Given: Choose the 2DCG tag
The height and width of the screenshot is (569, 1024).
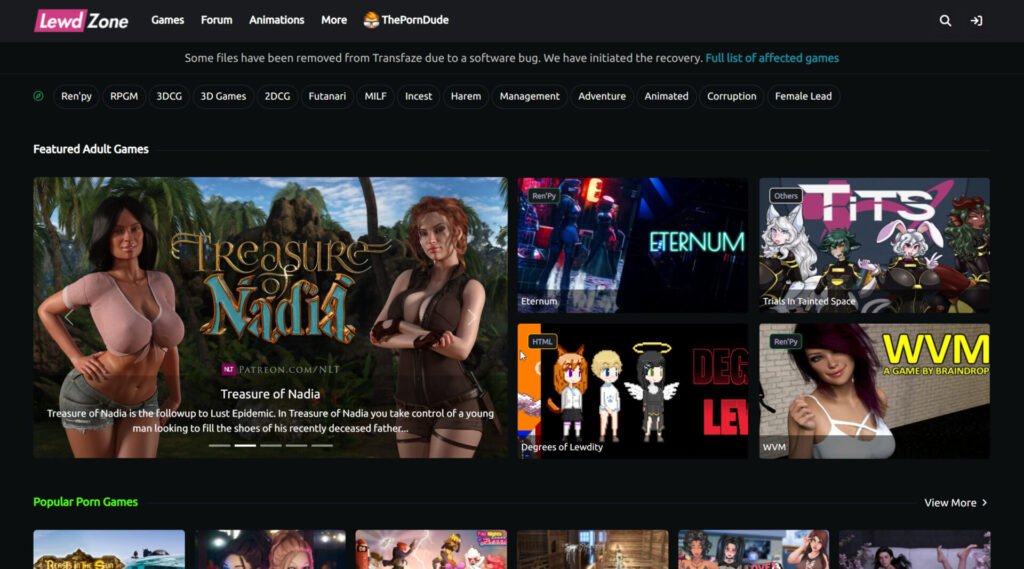Looking at the screenshot, I should 278,96.
